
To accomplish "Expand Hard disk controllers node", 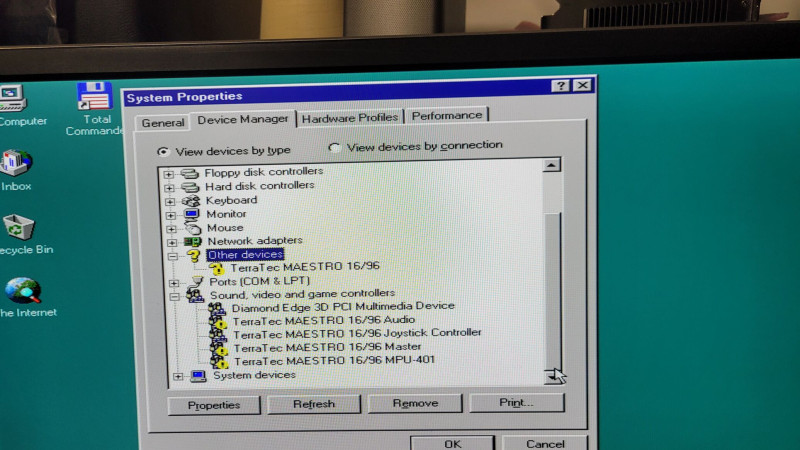I will click(169, 188).
